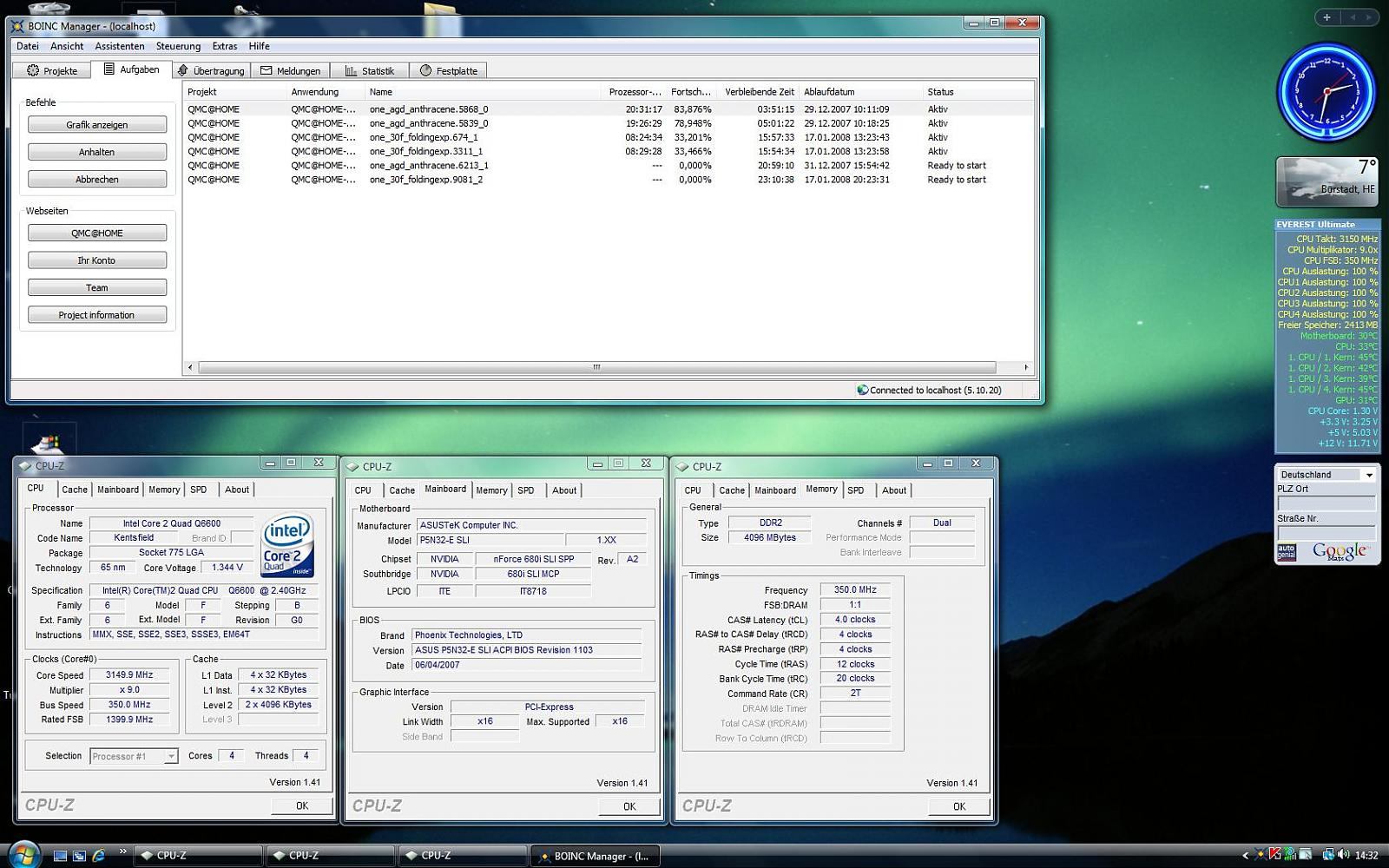Click the BOINC connection status icon
The image size is (1389, 868).
click(862, 391)
